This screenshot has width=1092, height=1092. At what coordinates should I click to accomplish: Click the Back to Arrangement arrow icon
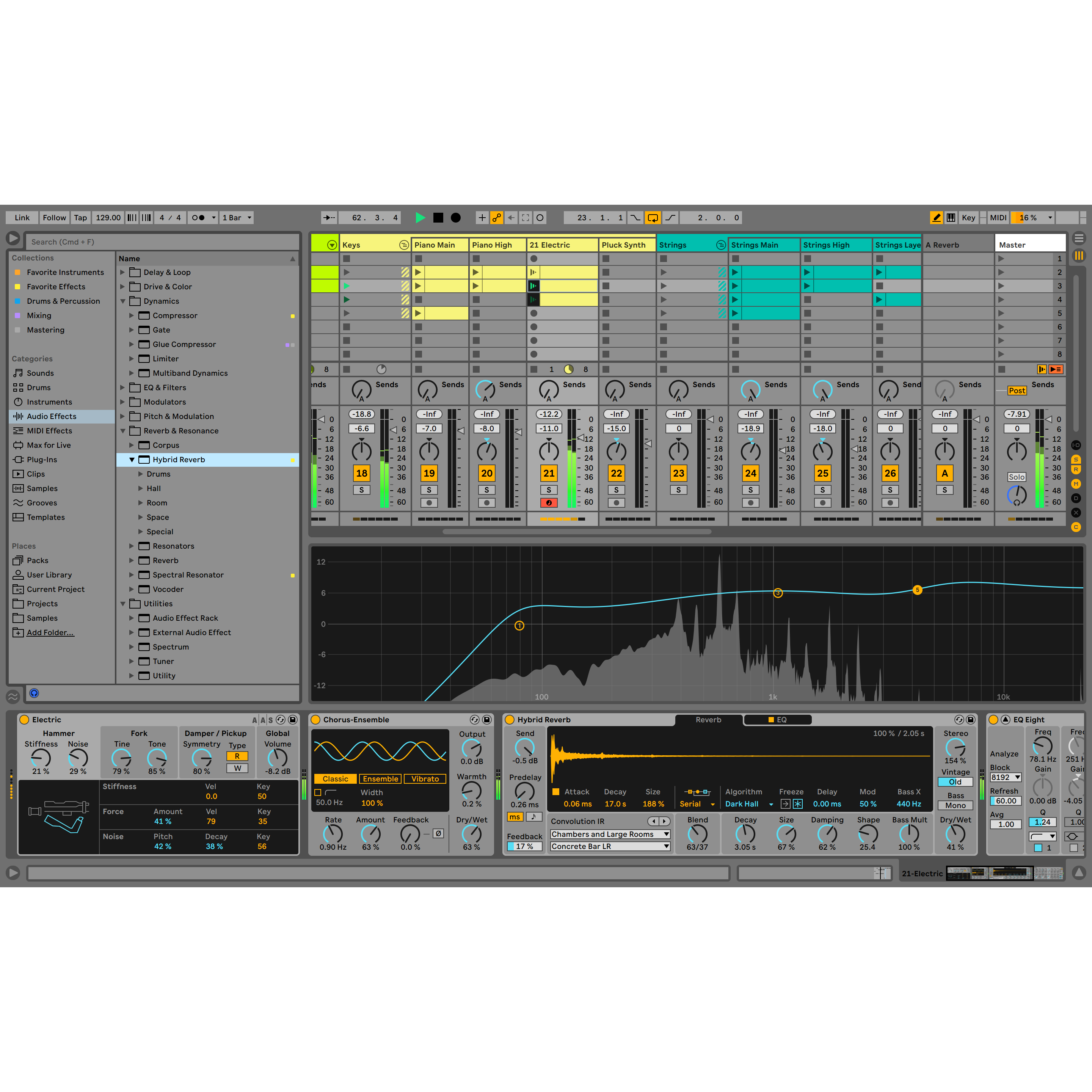tap(511, 218)
